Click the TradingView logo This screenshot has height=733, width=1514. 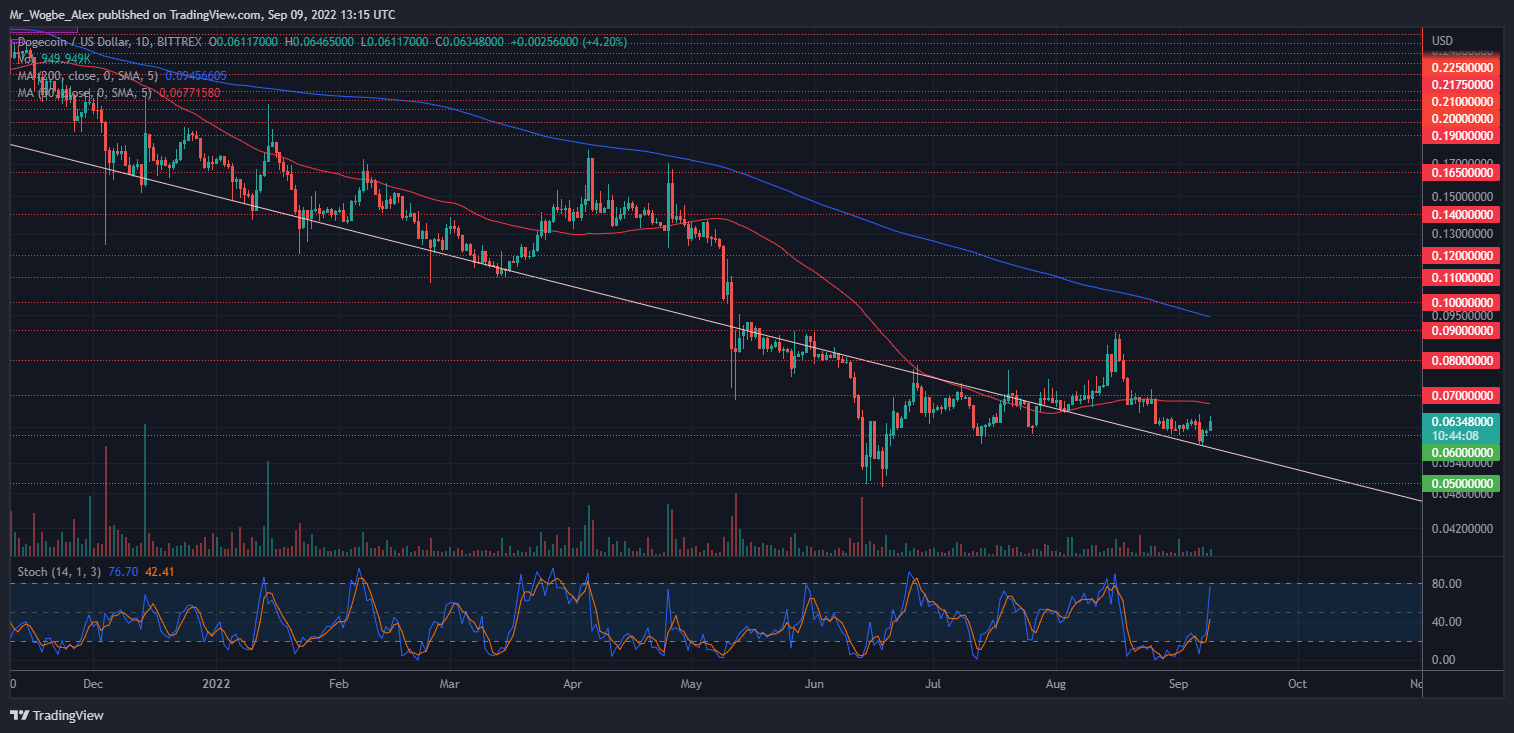pyautogui.click(x=57, y=715)
